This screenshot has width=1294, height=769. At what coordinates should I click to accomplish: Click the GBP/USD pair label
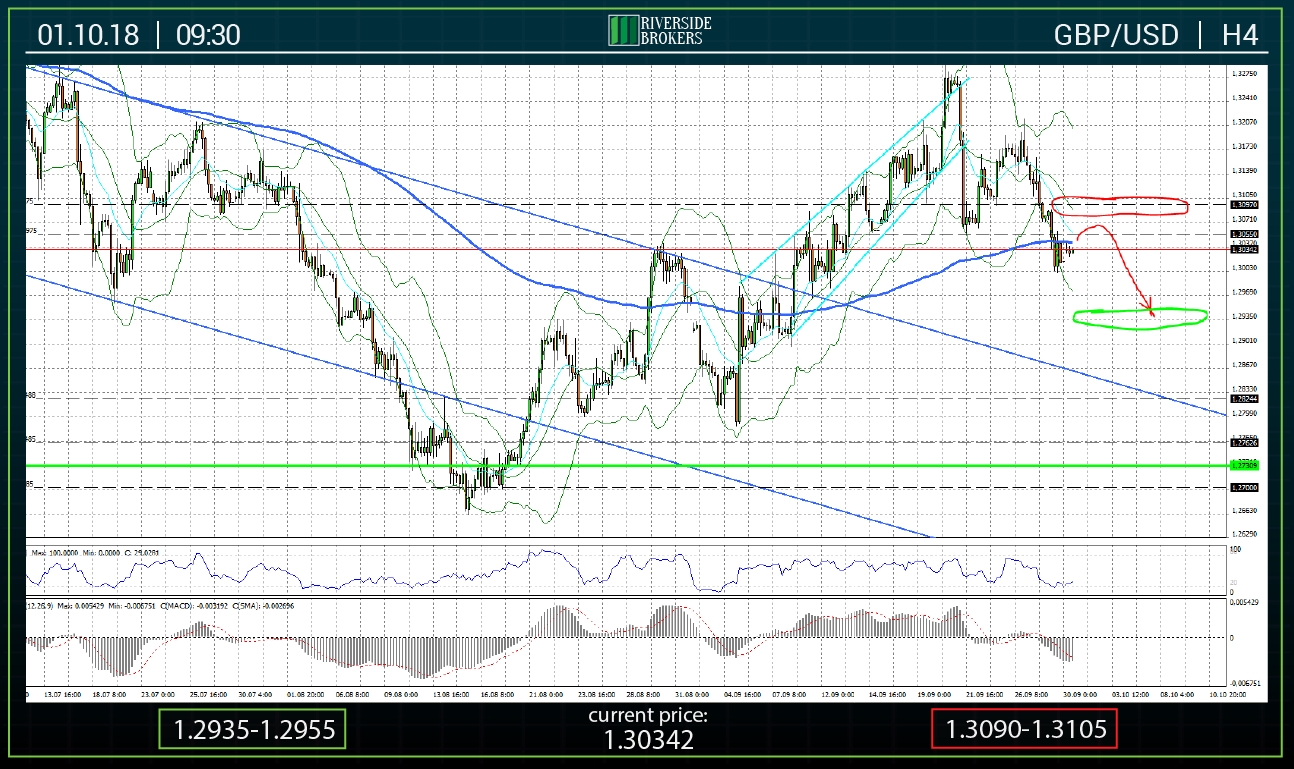(1116, 35)
